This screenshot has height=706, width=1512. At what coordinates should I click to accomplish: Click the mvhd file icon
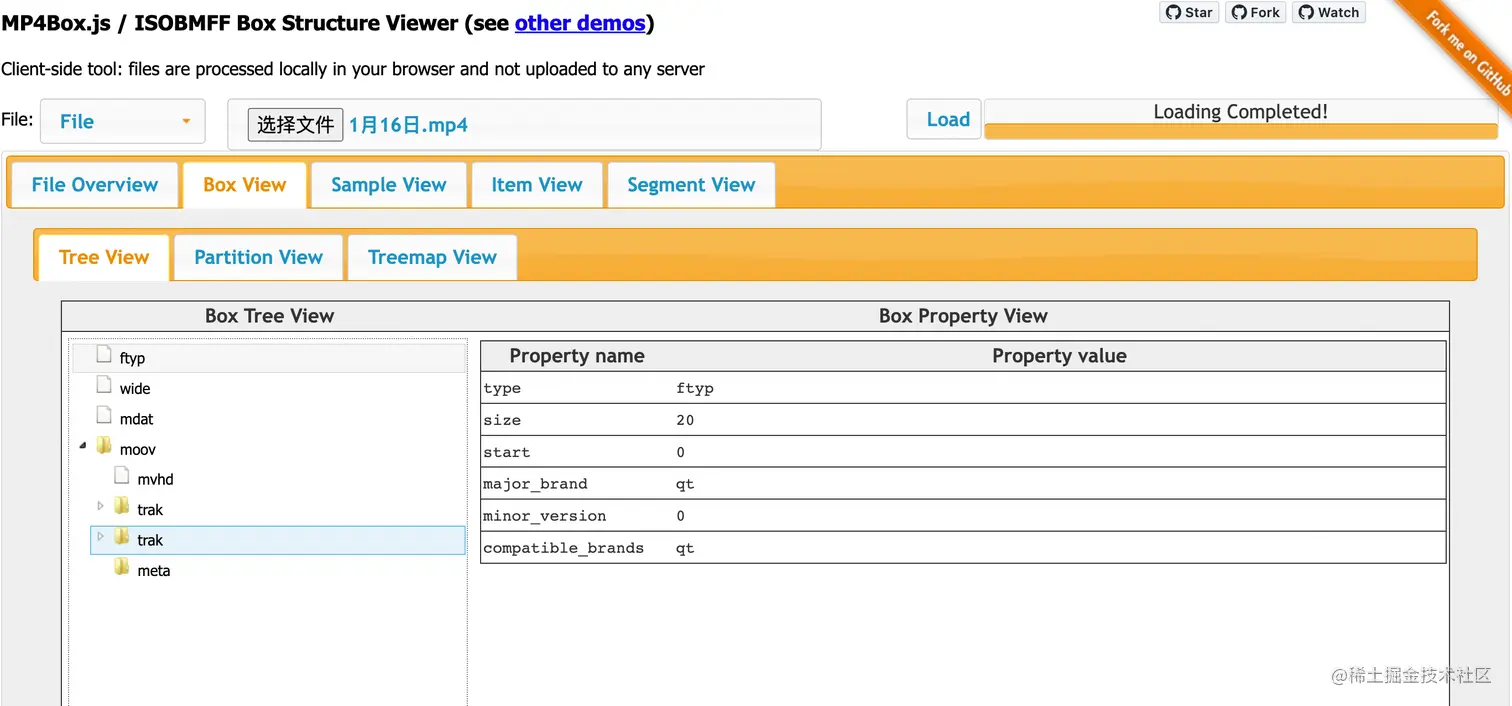pyautogui.click(x=122, y=476)
